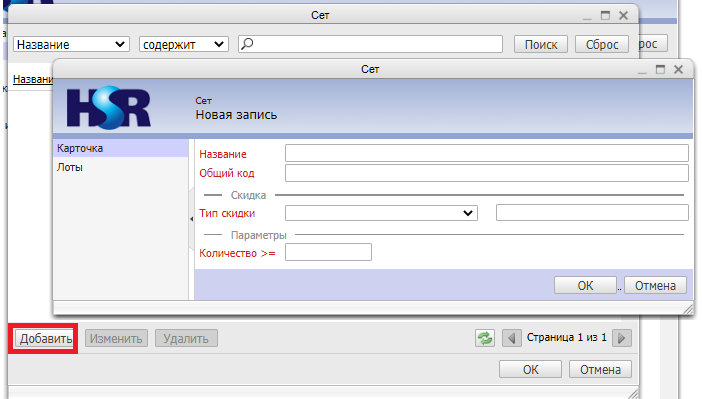This screenshot has width=702, height=399.
Task: Click the Поиск button
Action: 541,44
